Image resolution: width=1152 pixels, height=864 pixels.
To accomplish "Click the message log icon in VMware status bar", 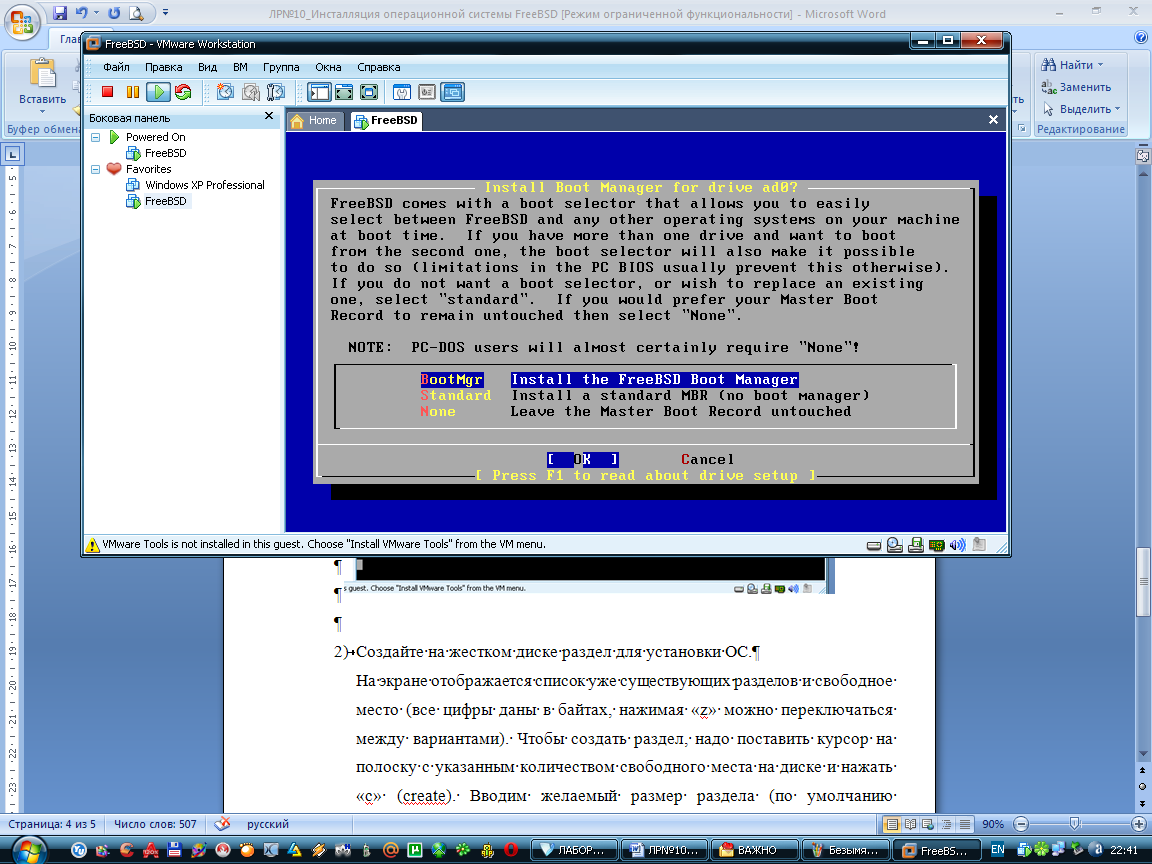I will point(979,544).
